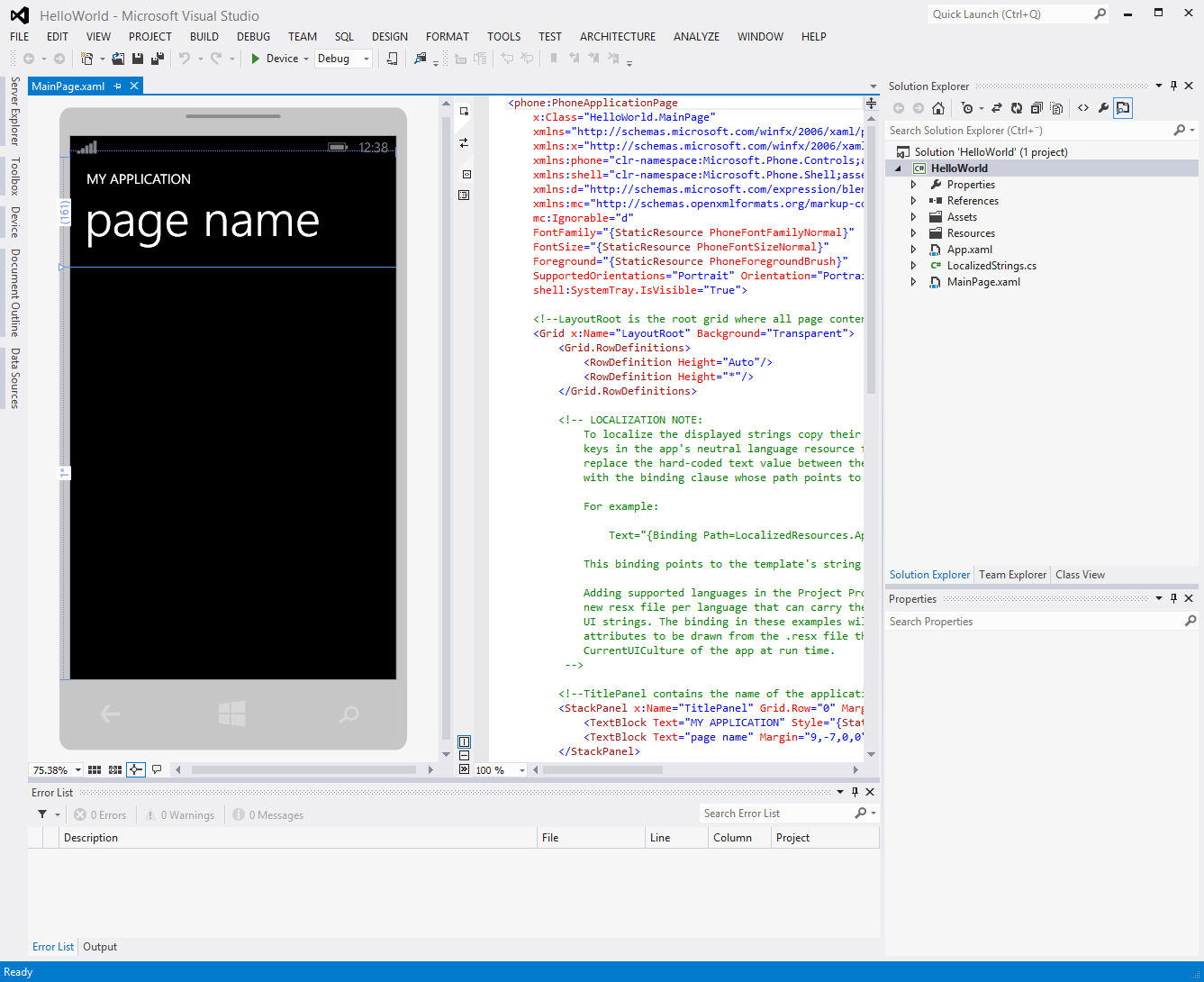Select App.xaml in Solution Explorer
Screen dimensions: 1204x982
969,250
